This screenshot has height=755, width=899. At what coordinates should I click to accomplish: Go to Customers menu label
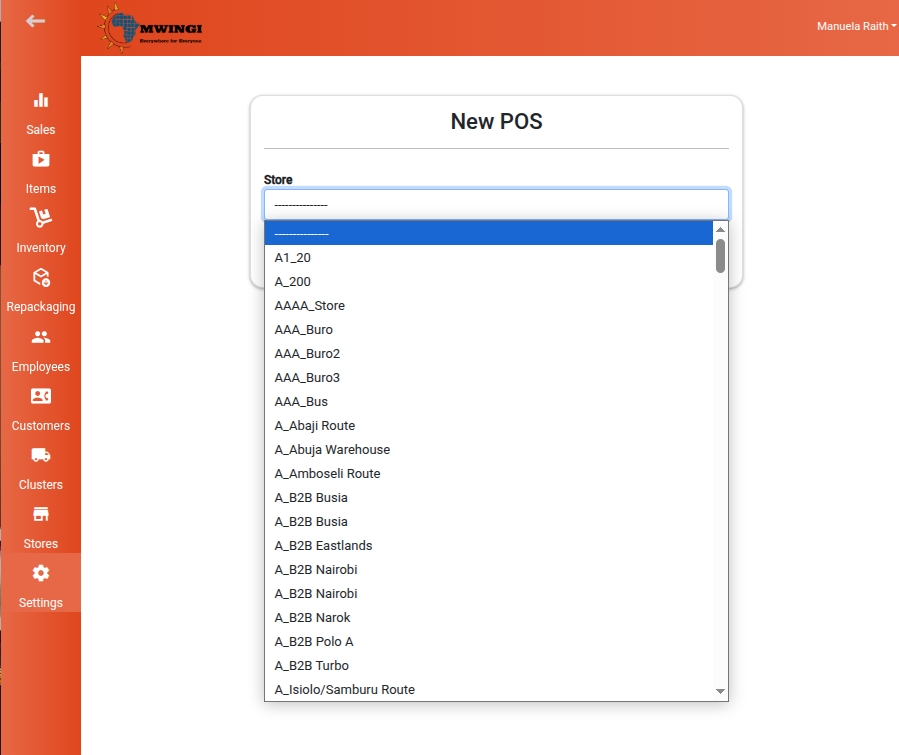(x=41, y=425)
